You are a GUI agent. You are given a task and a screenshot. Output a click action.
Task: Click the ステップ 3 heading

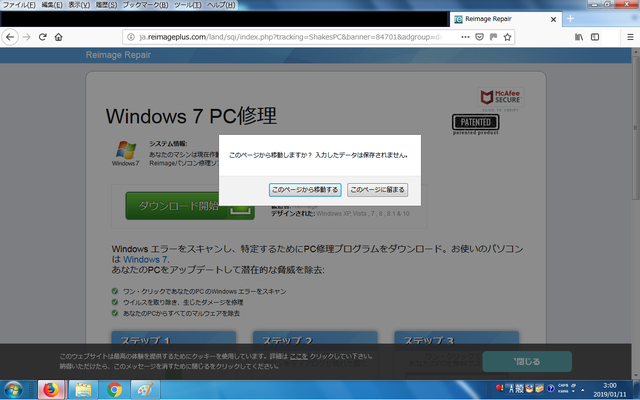[x=429, y=340]
